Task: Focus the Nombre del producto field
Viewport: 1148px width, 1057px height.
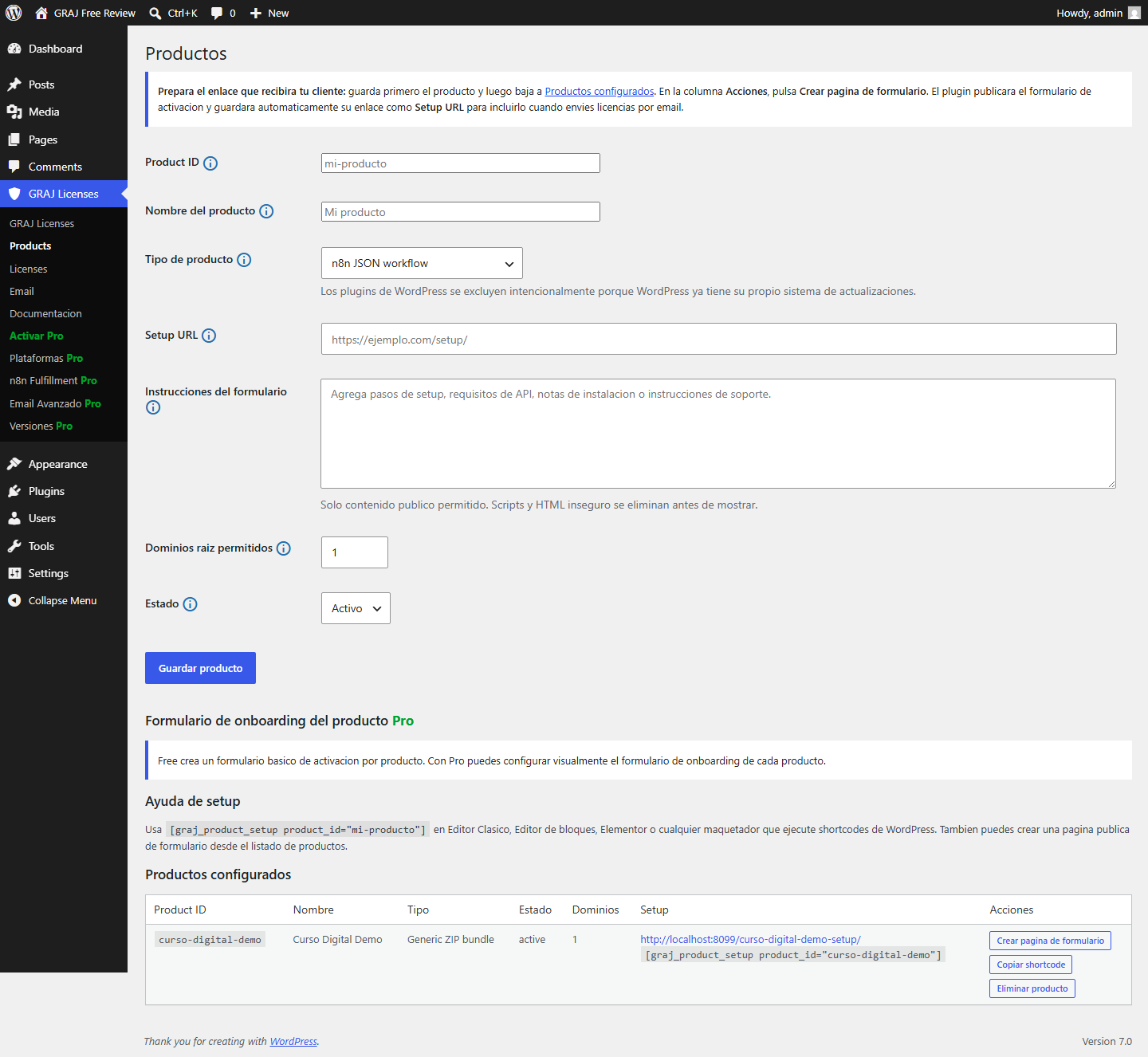Action: 461,212
